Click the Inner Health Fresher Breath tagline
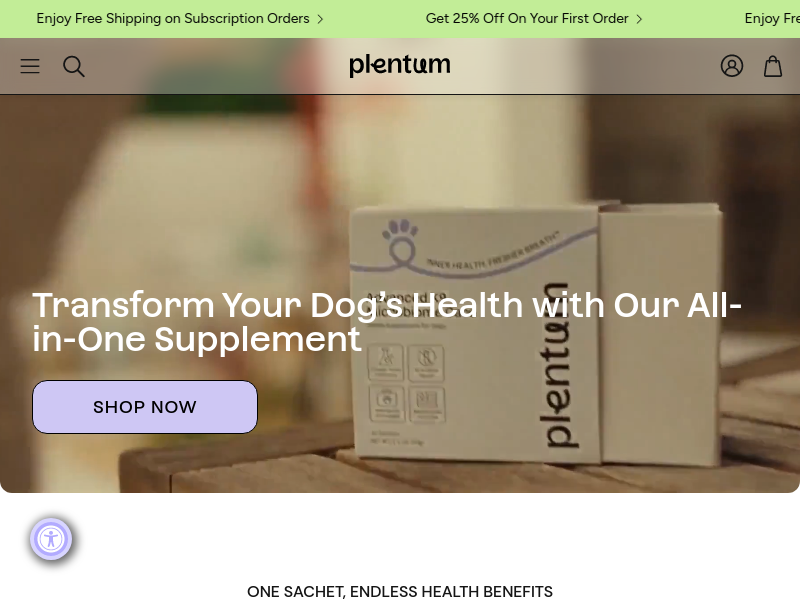800x600 pixels. [492, 251]
